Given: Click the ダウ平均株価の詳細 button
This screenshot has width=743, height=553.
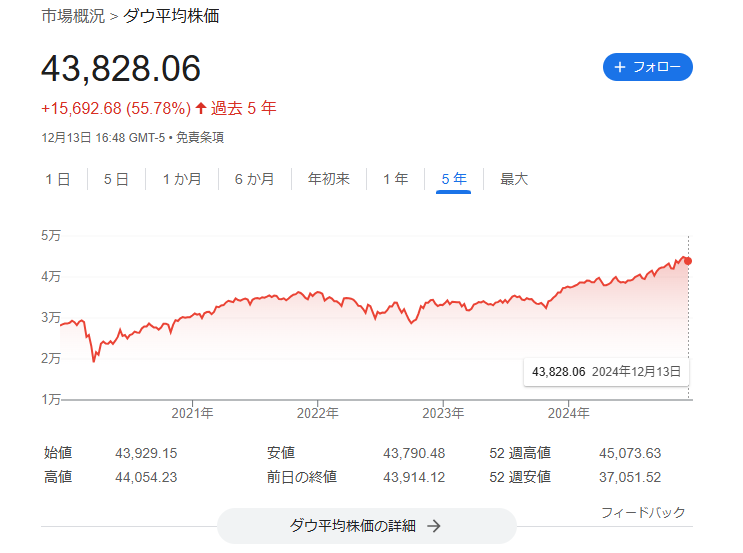Looking at the screenshot, I should 366,526.
